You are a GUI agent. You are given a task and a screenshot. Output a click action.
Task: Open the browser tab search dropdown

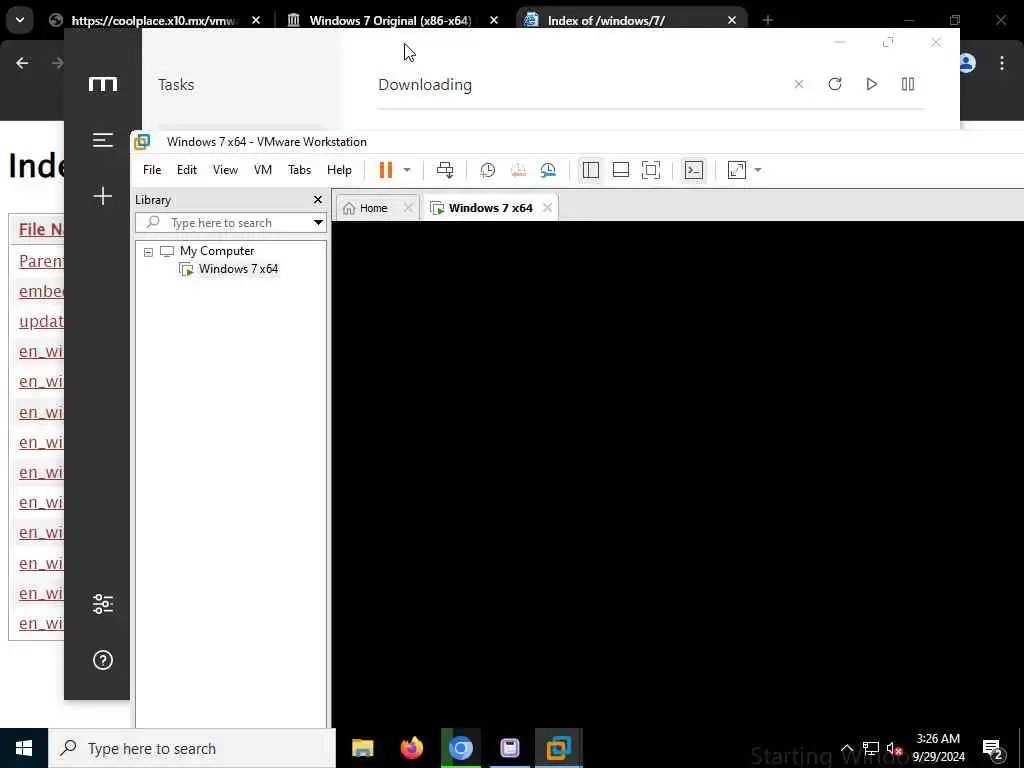coord(20,20)
